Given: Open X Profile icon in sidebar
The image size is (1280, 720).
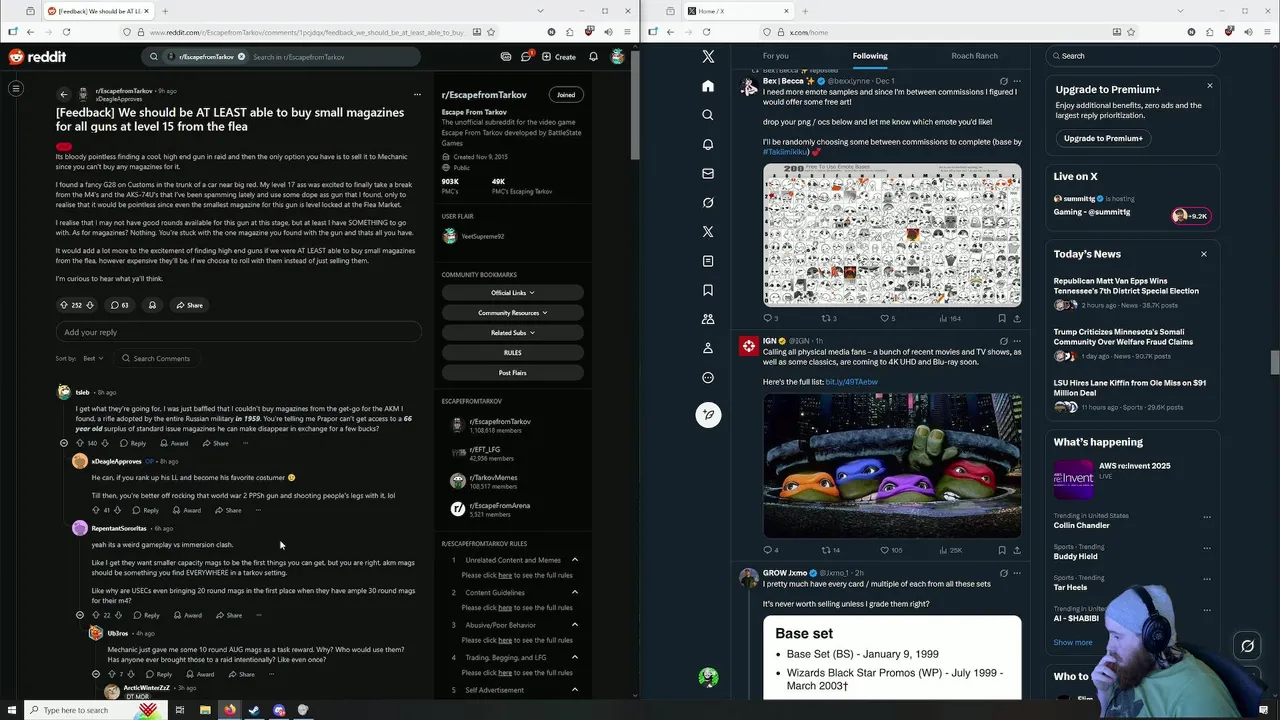Looking at the screenshot, I should click(708, 348).
